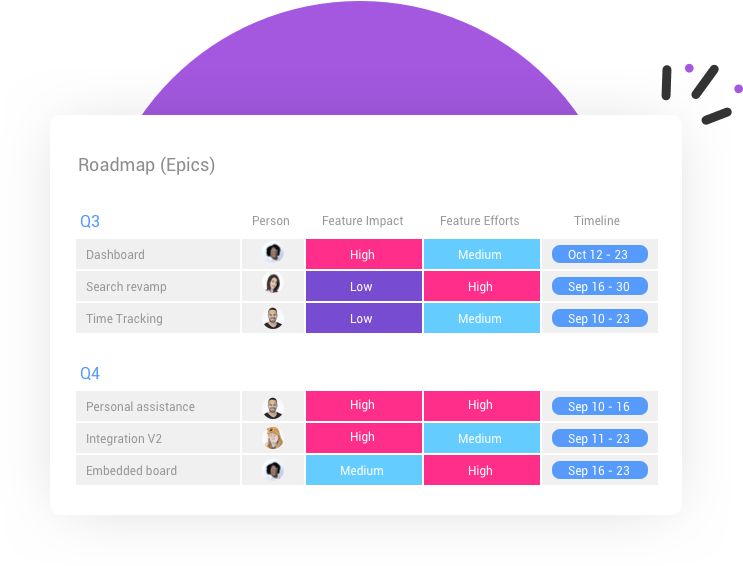This screenshot has width=743, height=566.
Task: Click the Search revamp assignee avatar
Action: click(273, 284)
